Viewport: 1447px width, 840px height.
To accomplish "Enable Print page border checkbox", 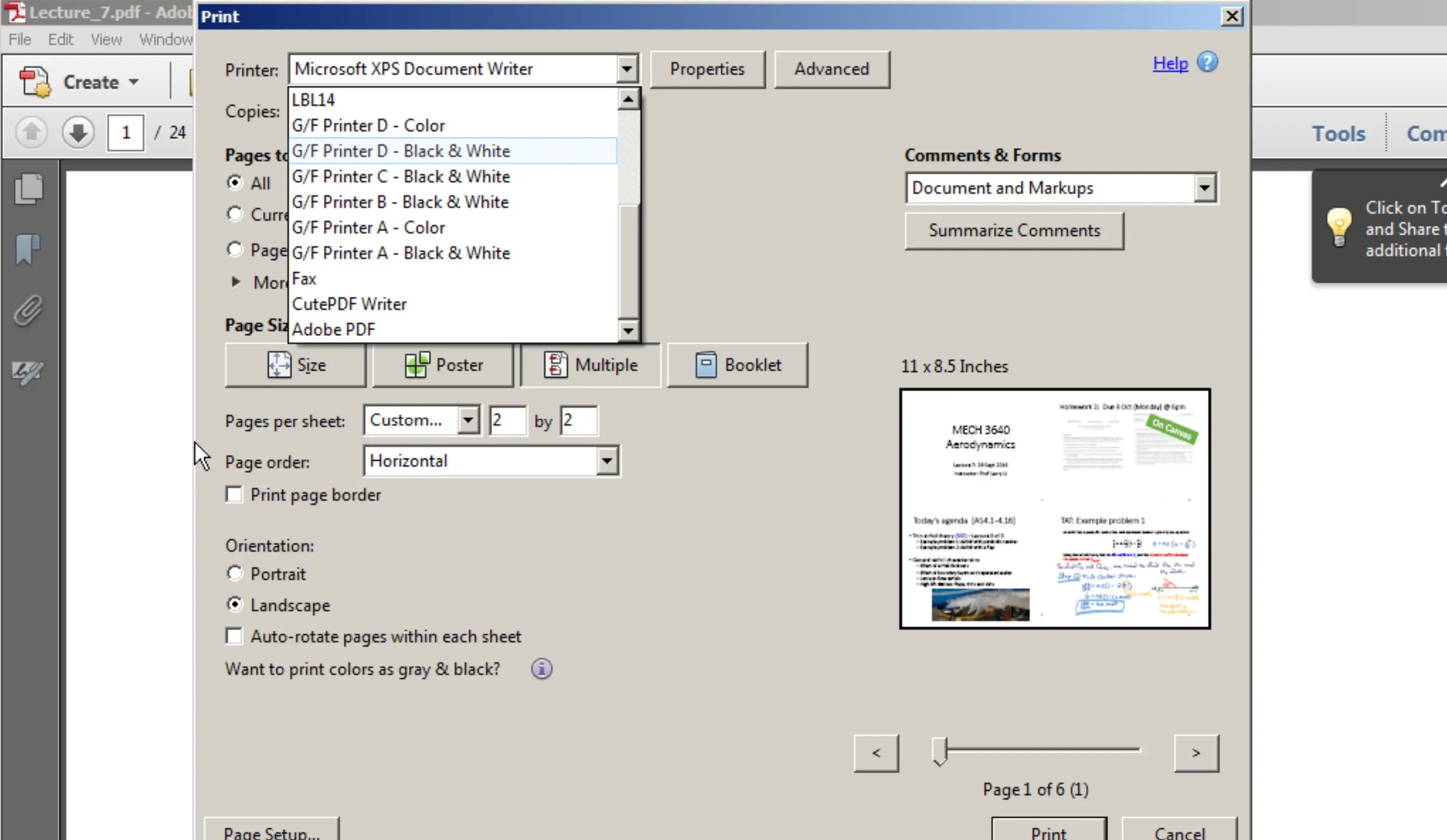I will click(x=234, y=494).
